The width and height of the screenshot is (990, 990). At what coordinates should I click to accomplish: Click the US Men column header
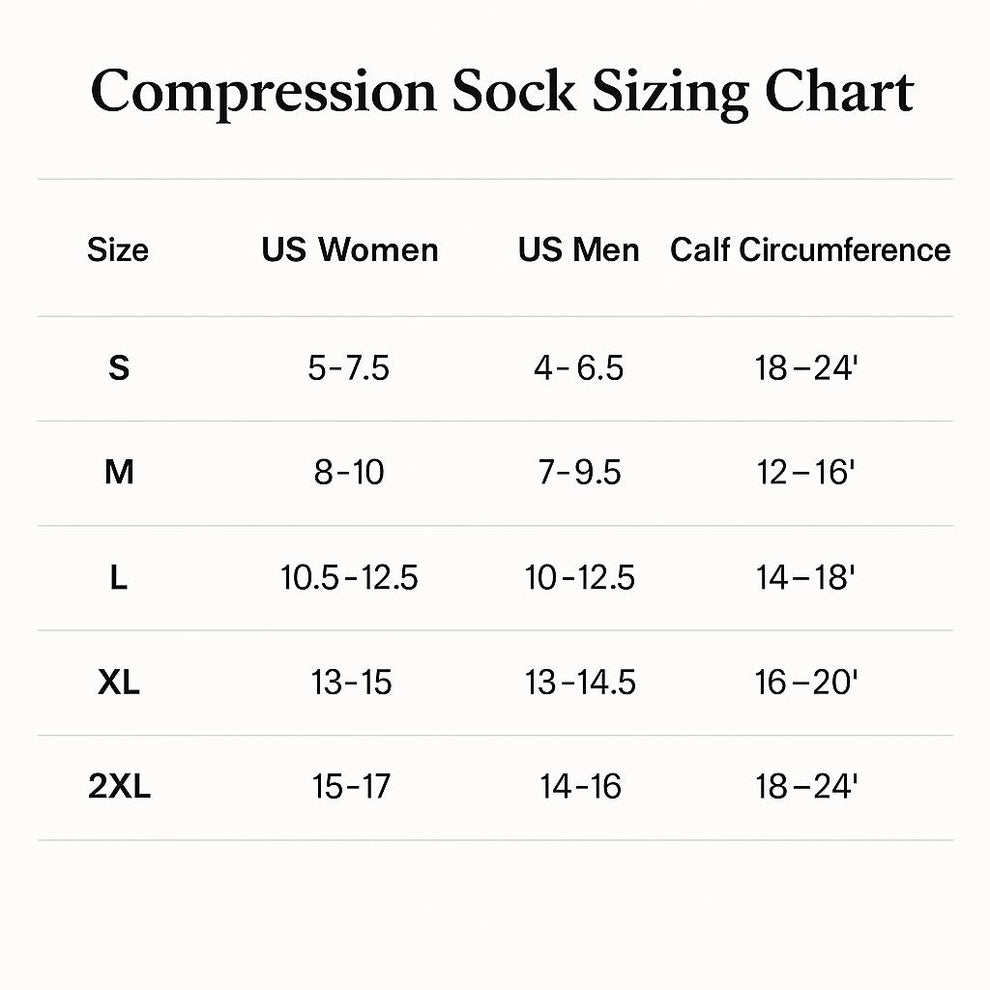coord(579,250)
